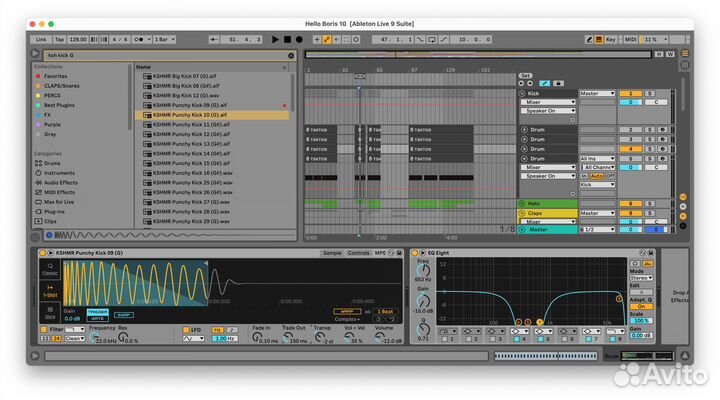Image resolution: width=720 pixels, height=400 pixels.
Task: Toggle EQ Eight device activator
Action: coord(415,253)
